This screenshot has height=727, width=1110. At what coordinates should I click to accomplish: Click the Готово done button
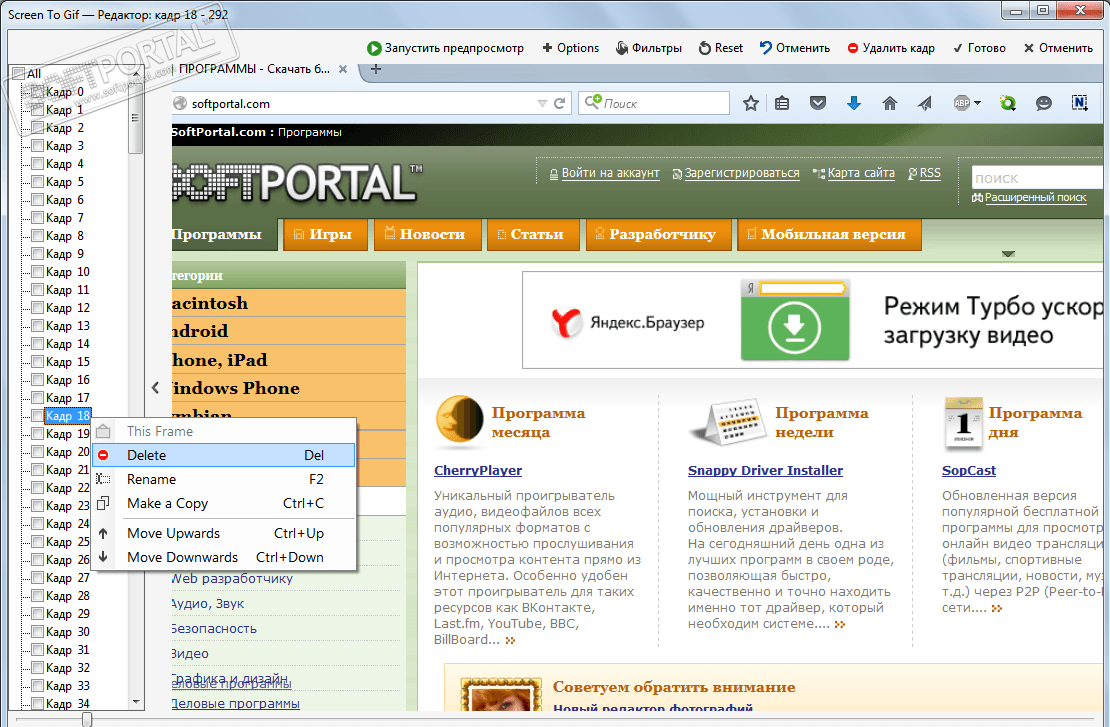click(979, 48)
